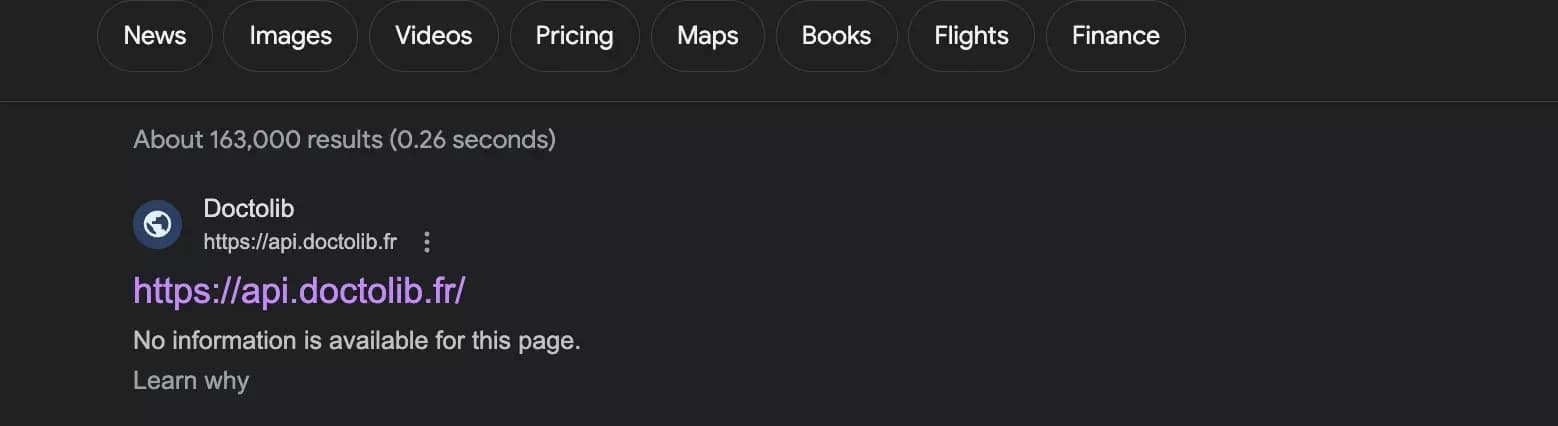Select the Images filter chip
Viewport: 1558px width, 426px height.
tap(290, 36)
